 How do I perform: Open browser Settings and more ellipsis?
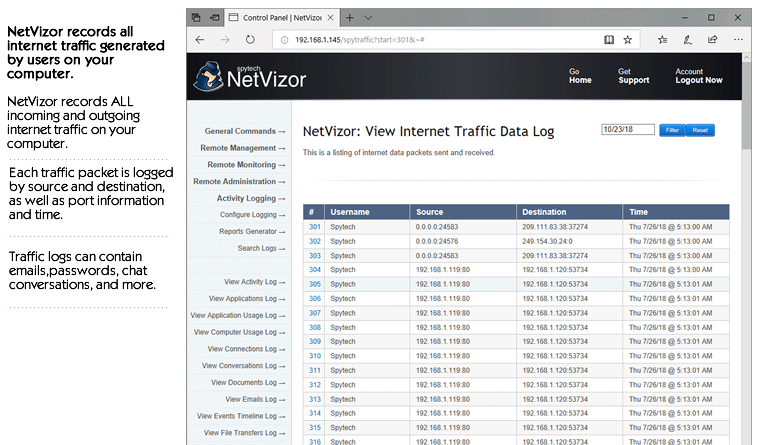coord(738,40)
